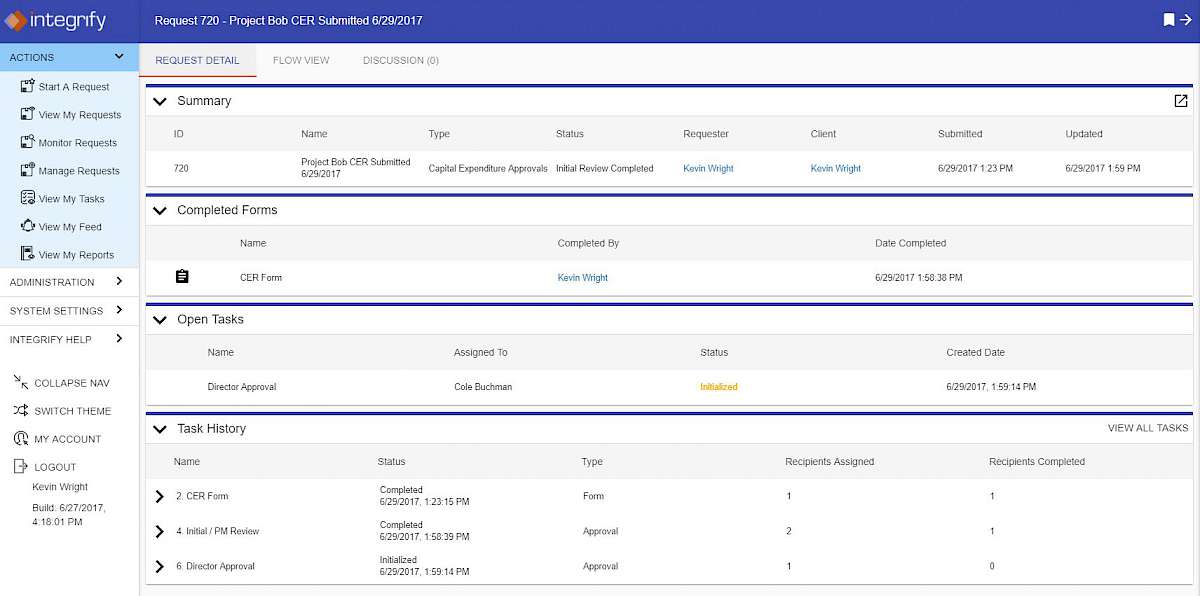
Task: Click Capital Expenditure Approvals type cell
Action: (x=488, y=168)
